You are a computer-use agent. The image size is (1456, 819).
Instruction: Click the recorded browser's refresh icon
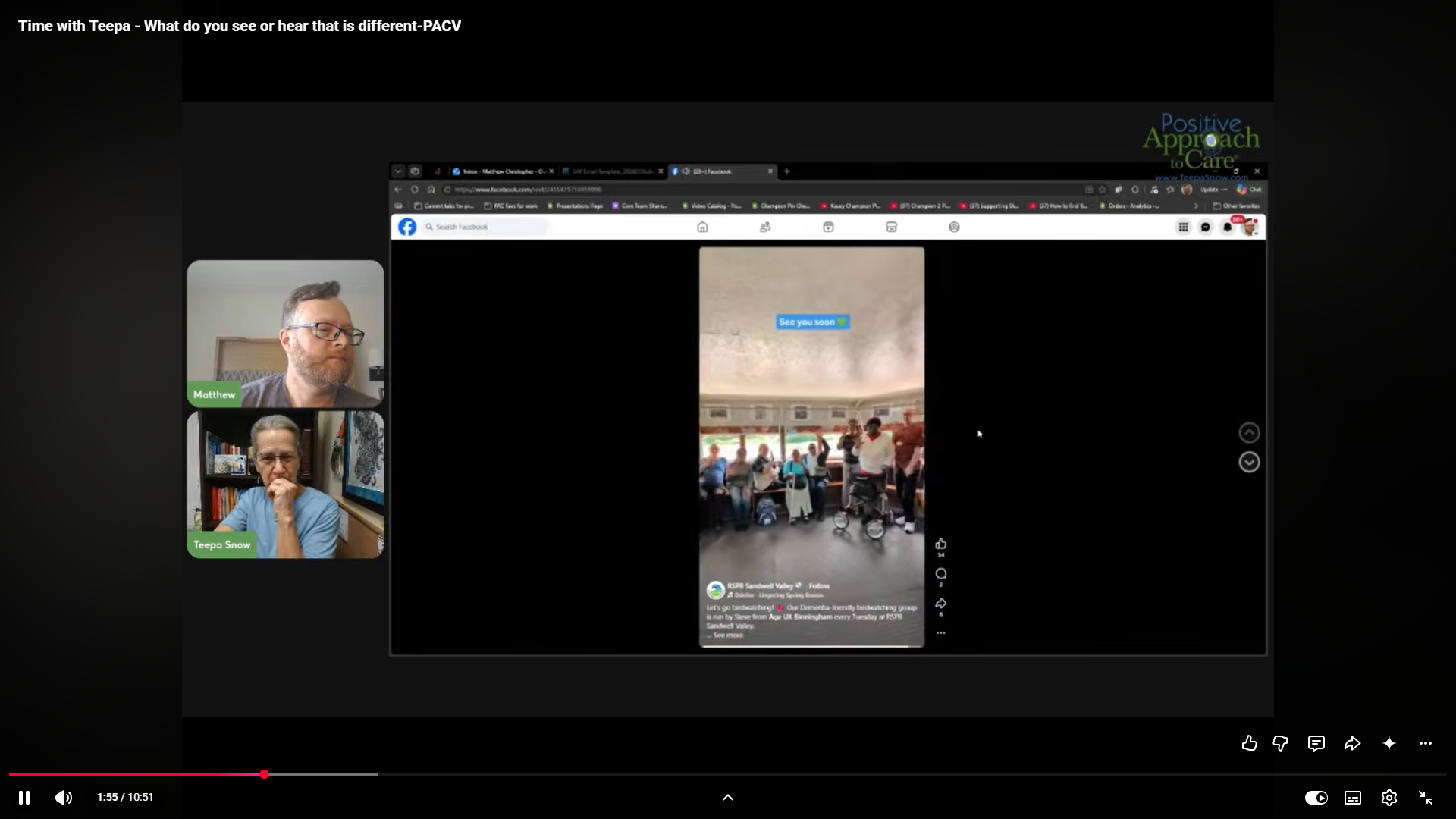pyautogui.click(x=415, y=190)
